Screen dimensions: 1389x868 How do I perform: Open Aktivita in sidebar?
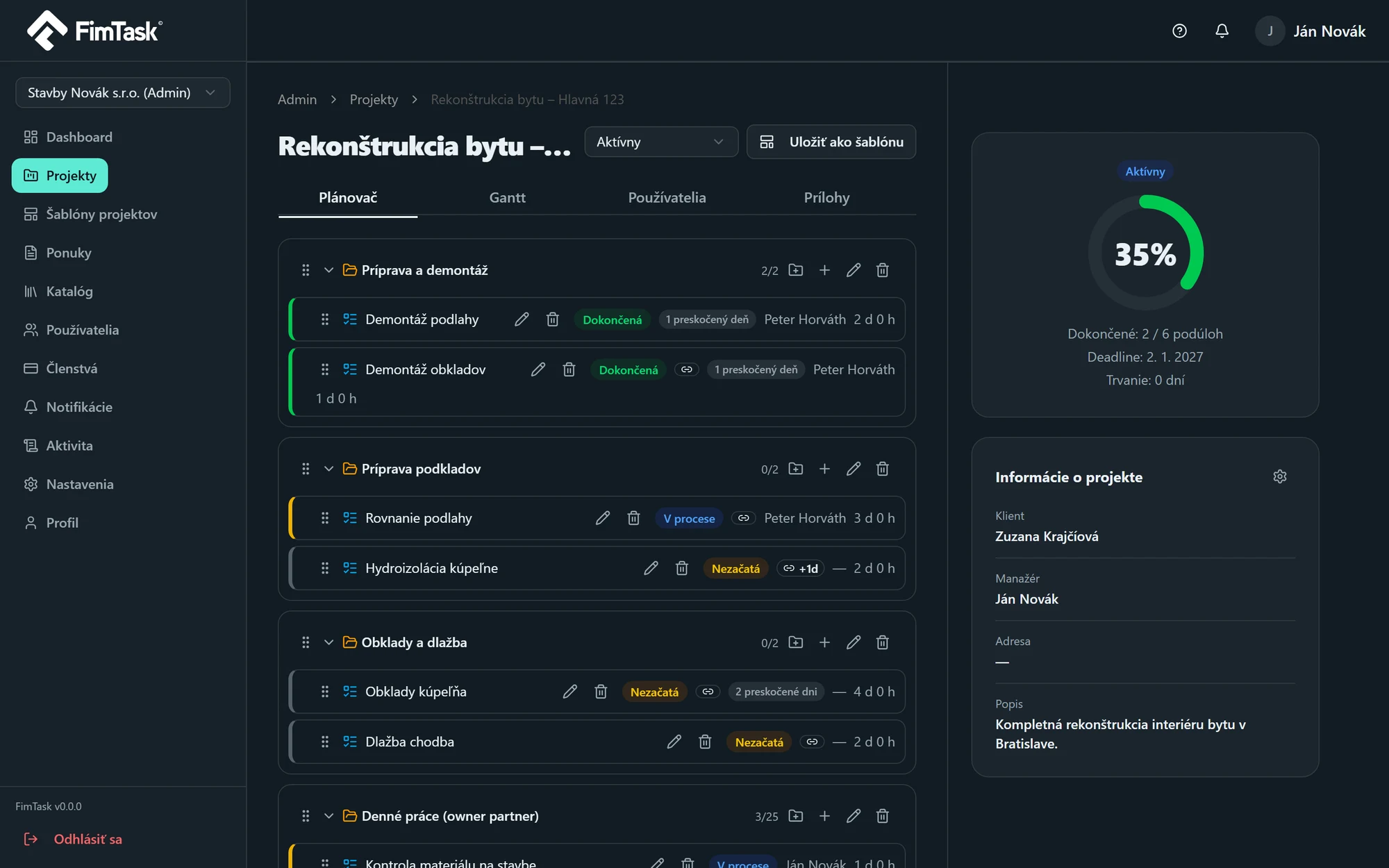click(58, 445)
